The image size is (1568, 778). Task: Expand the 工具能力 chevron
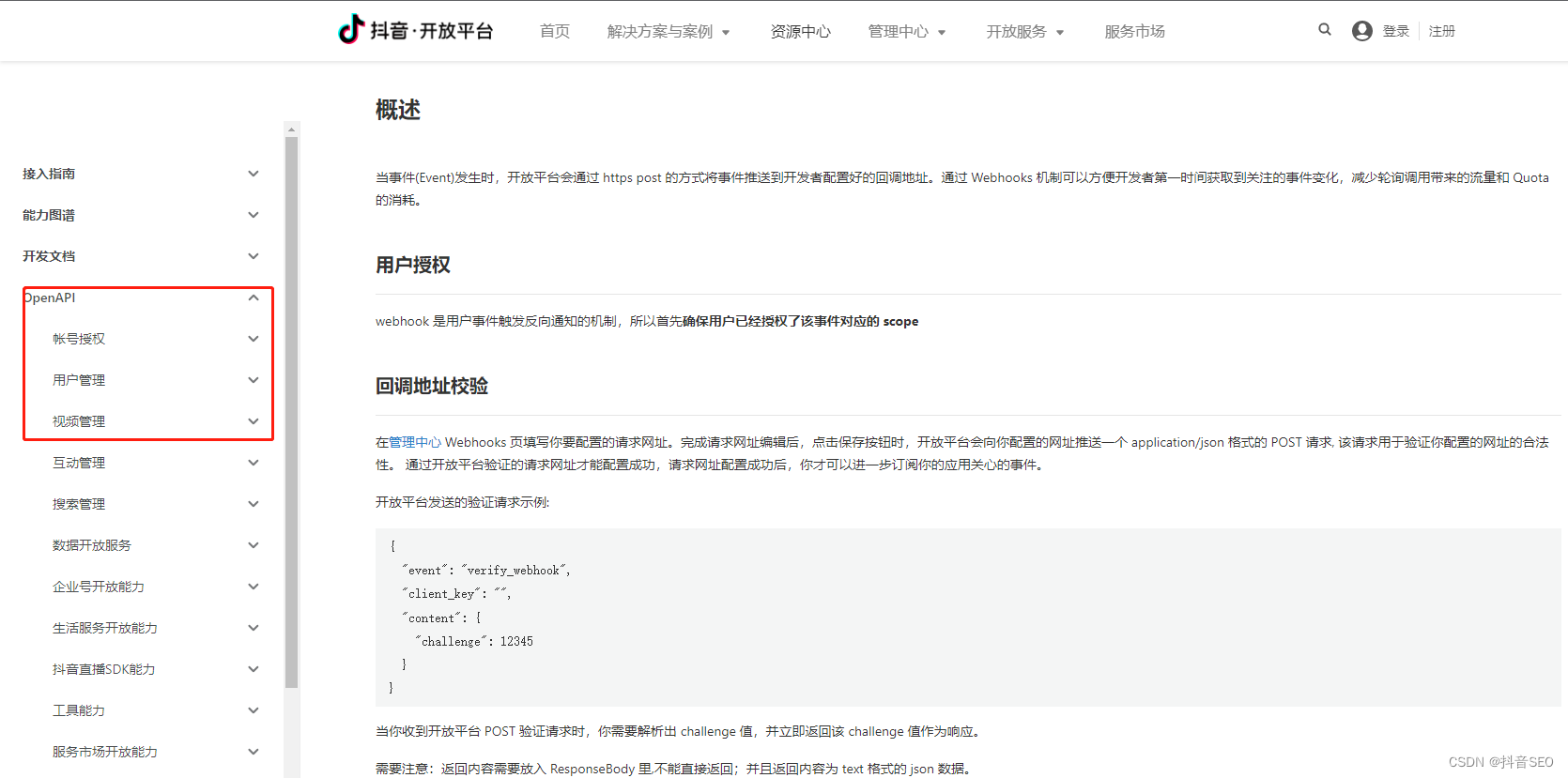tap(254, 710)
